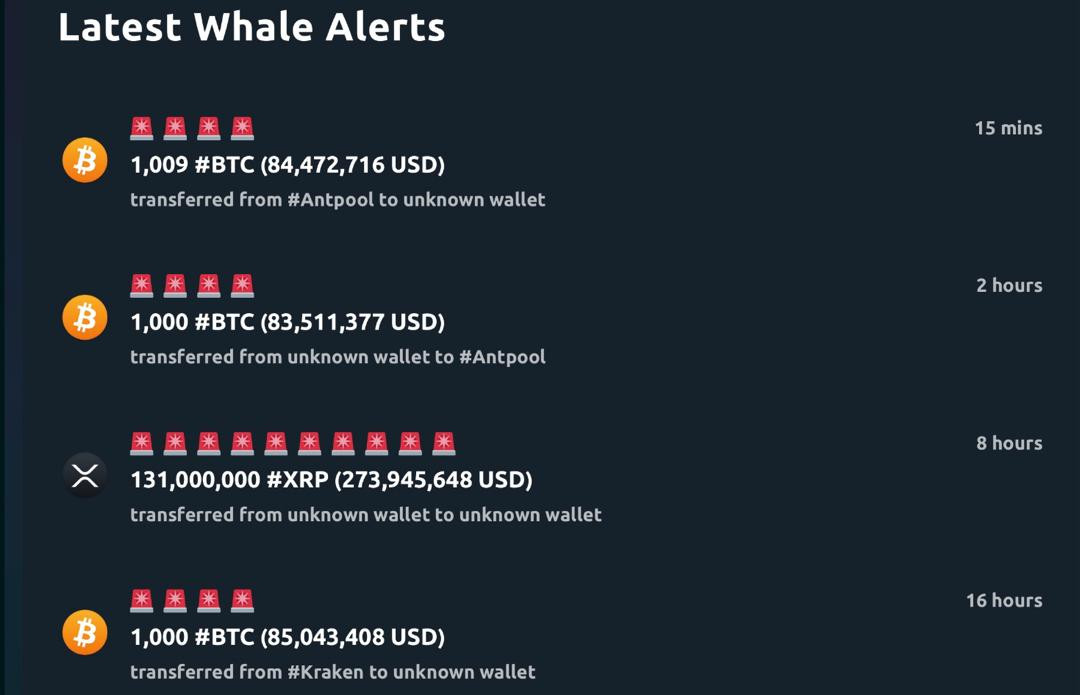1080x695 pixels.
Task: Click the Bitcoin icon beside the 1,009 #BTC alert
Action: click(x=85, y=160)
